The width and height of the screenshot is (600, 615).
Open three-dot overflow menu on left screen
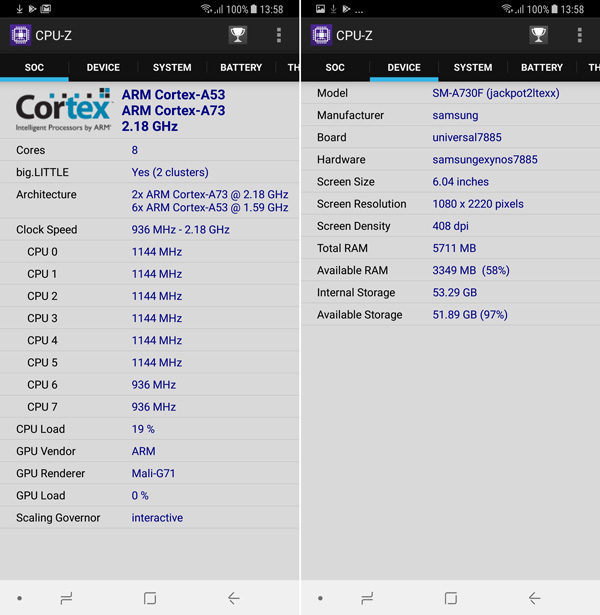pos(278,35)
